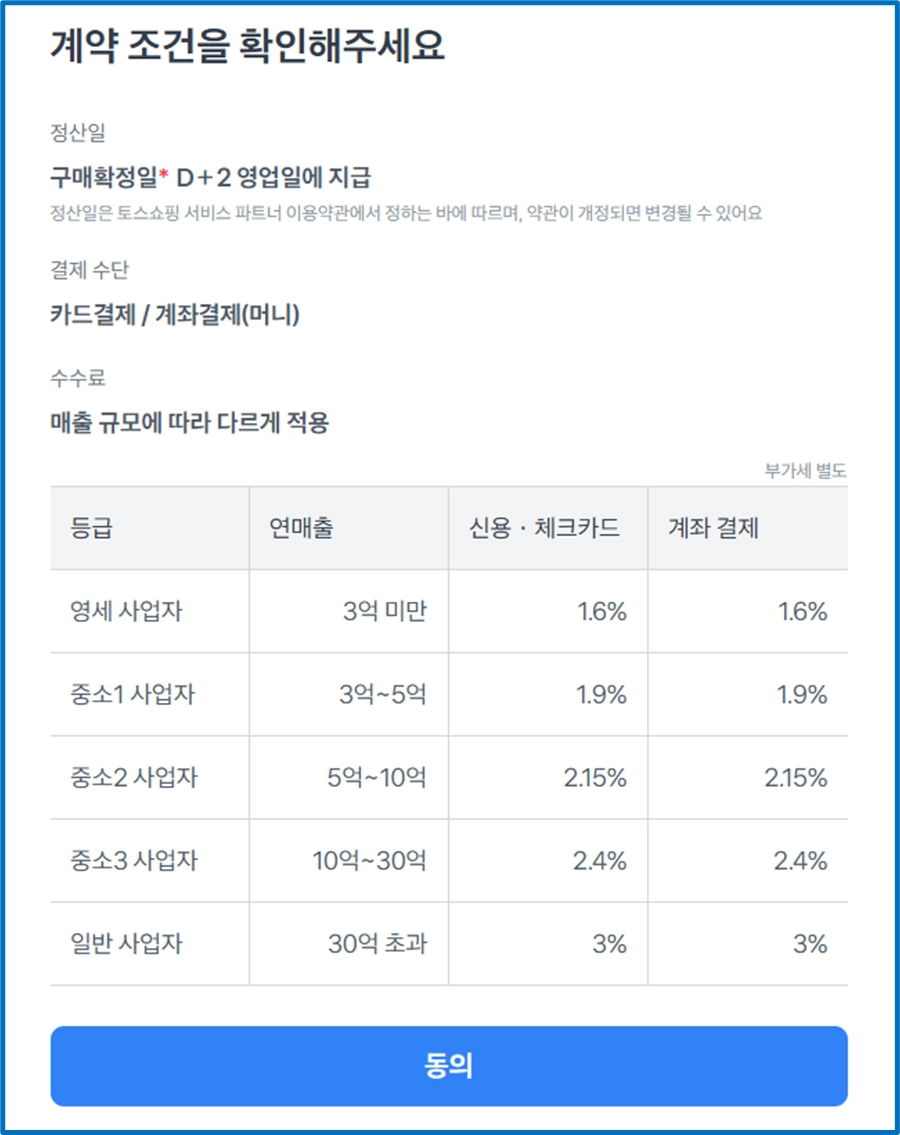
Task: Click the 구매확정일 D+2 영업일에 지급 text
Action: pyautogui.click(x=211, y=177)
